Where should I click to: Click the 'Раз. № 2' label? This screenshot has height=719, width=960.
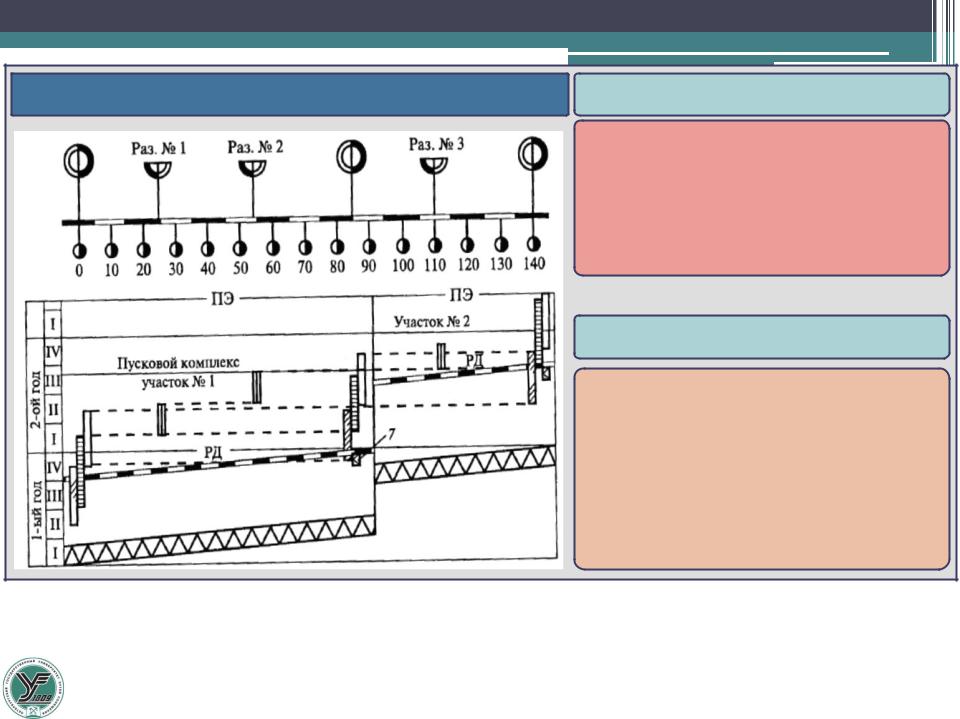point(255,147)
